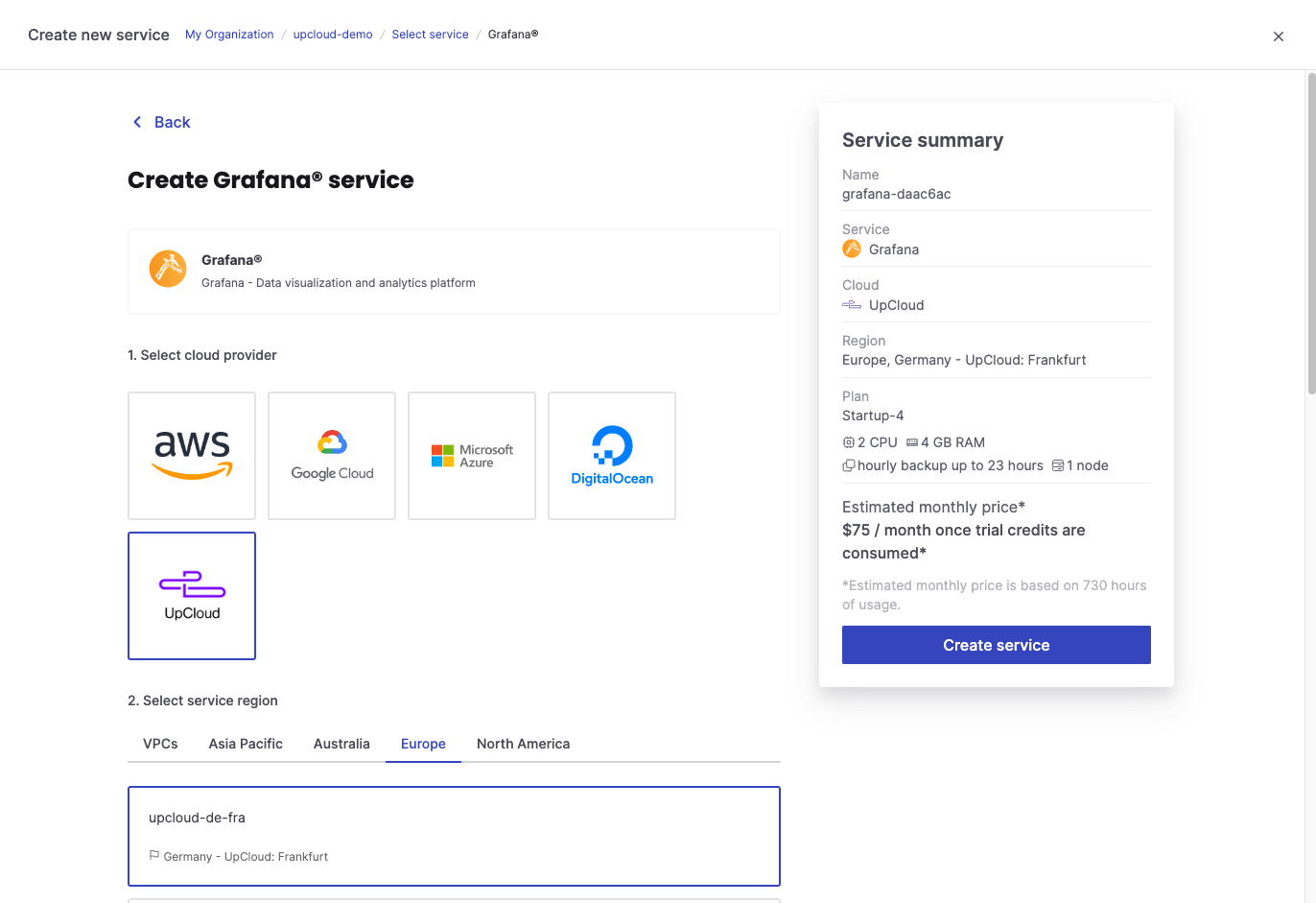Click 'Grafana - Data visualization and analytics platform' text
This screenshot has height=903, width=1316.
tap(339, 283)
